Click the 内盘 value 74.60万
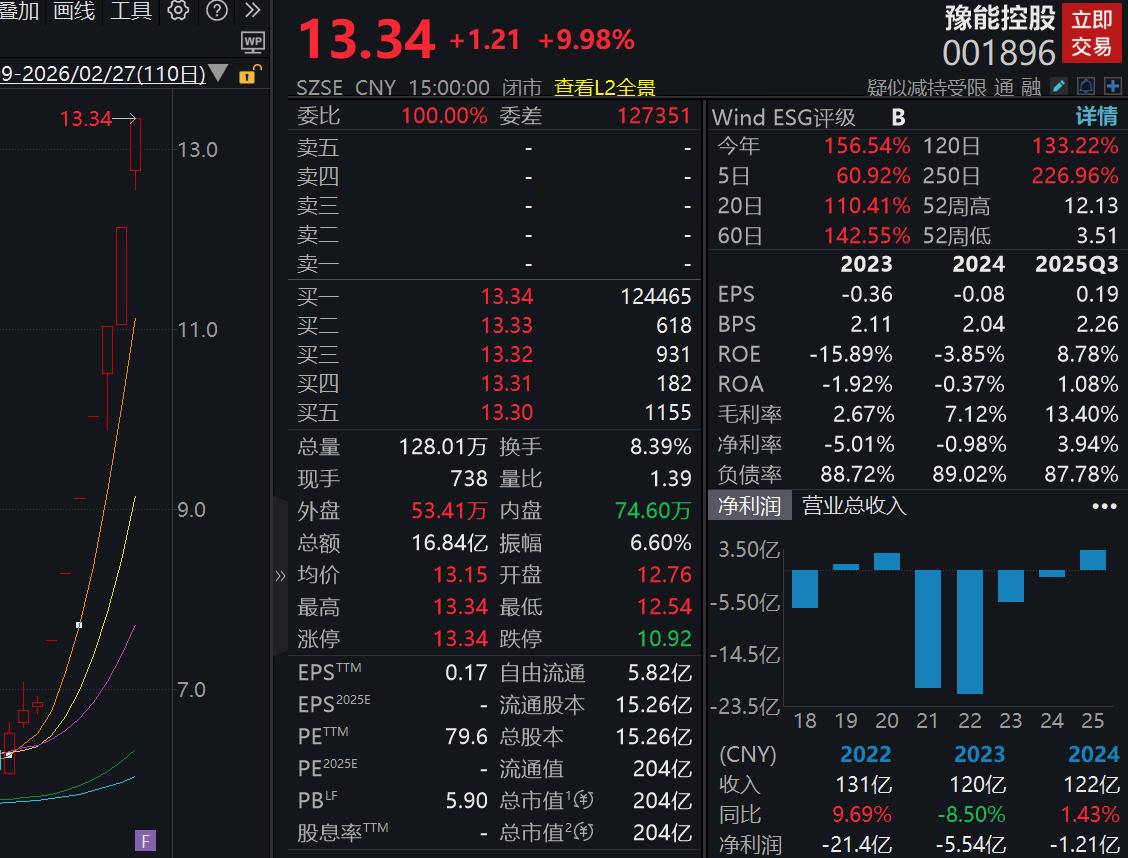This screenshot has height=858, width=1128. point(652,511)
